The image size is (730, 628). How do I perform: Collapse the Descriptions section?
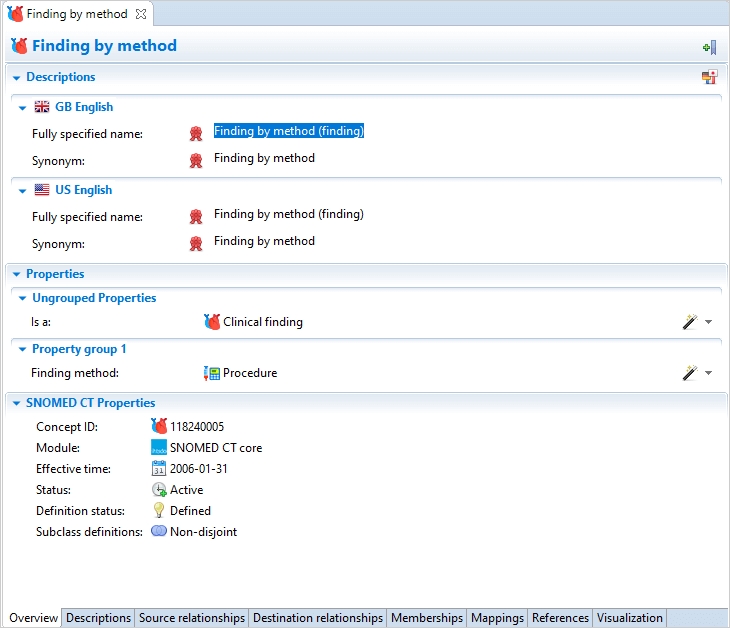[x=17, y=78]
